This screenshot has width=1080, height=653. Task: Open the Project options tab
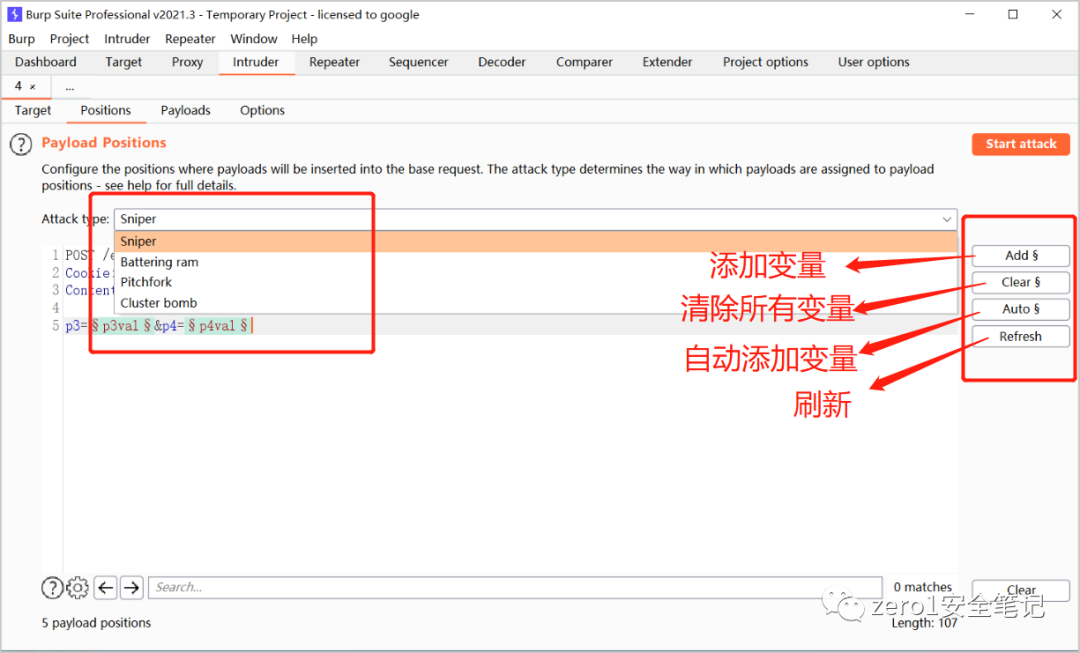click(765, 62)
